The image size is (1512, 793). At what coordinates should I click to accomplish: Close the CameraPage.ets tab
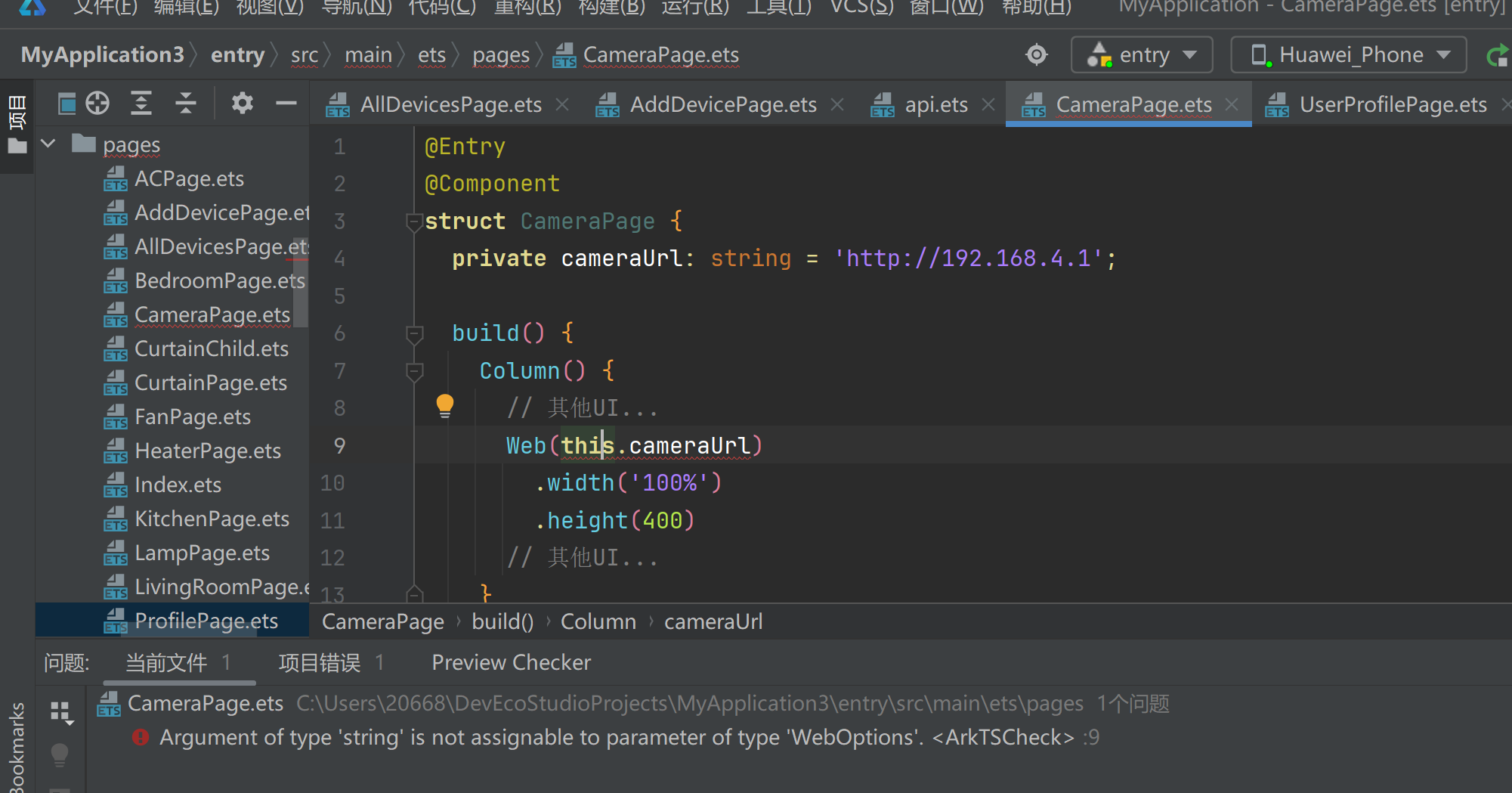tap(1232, 104)
